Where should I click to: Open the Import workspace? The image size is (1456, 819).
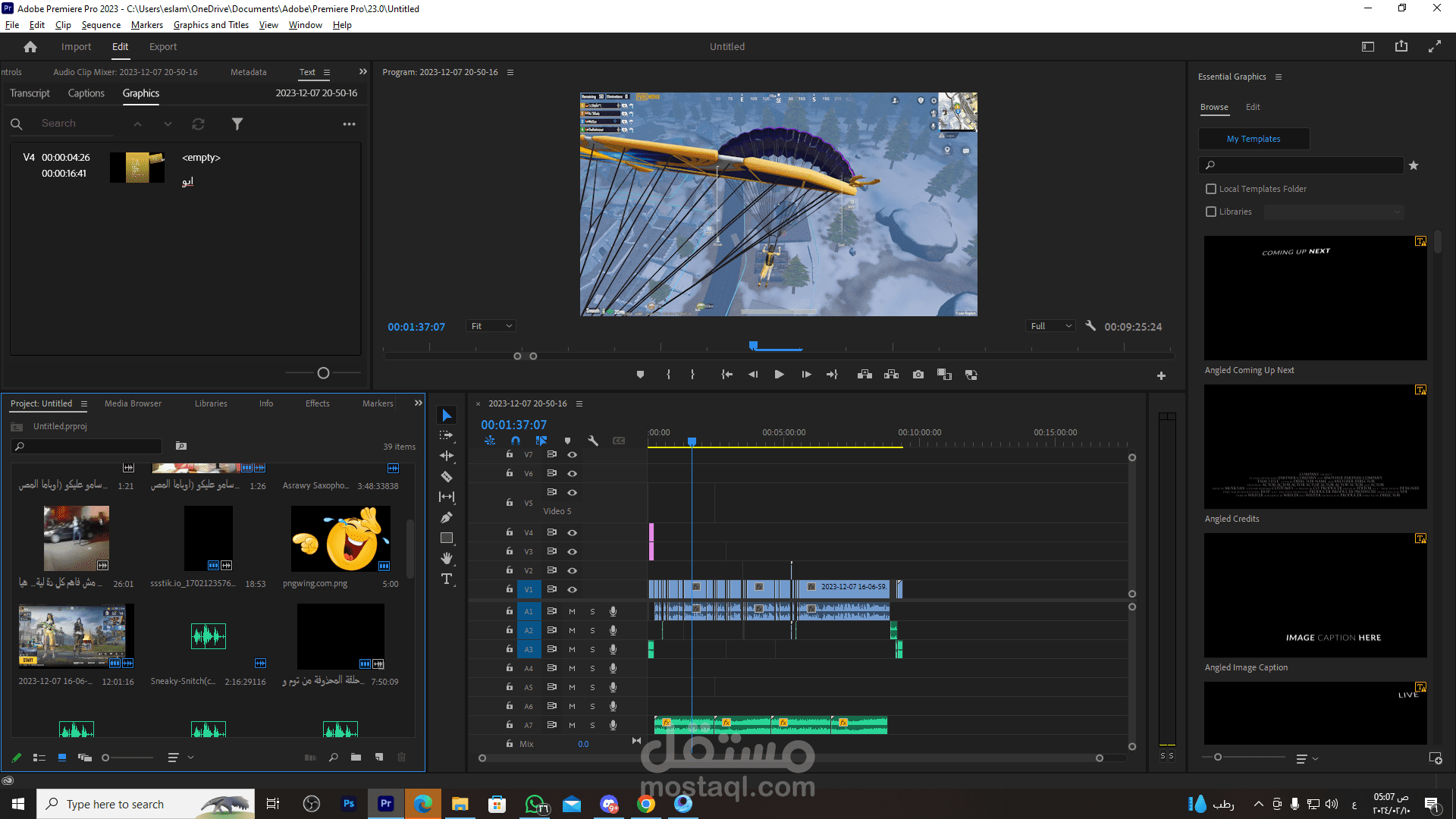[76, 47]
